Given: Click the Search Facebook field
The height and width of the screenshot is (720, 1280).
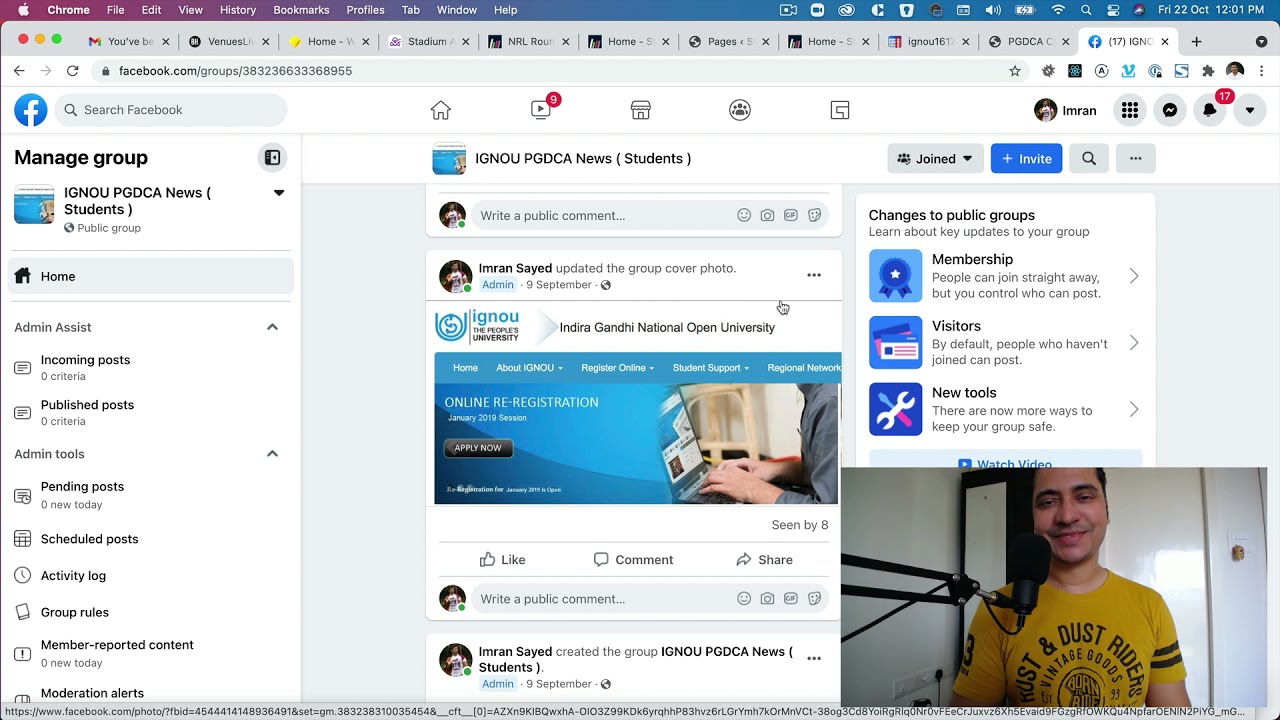Looking at the screenshot, I should tap(171, 110).
